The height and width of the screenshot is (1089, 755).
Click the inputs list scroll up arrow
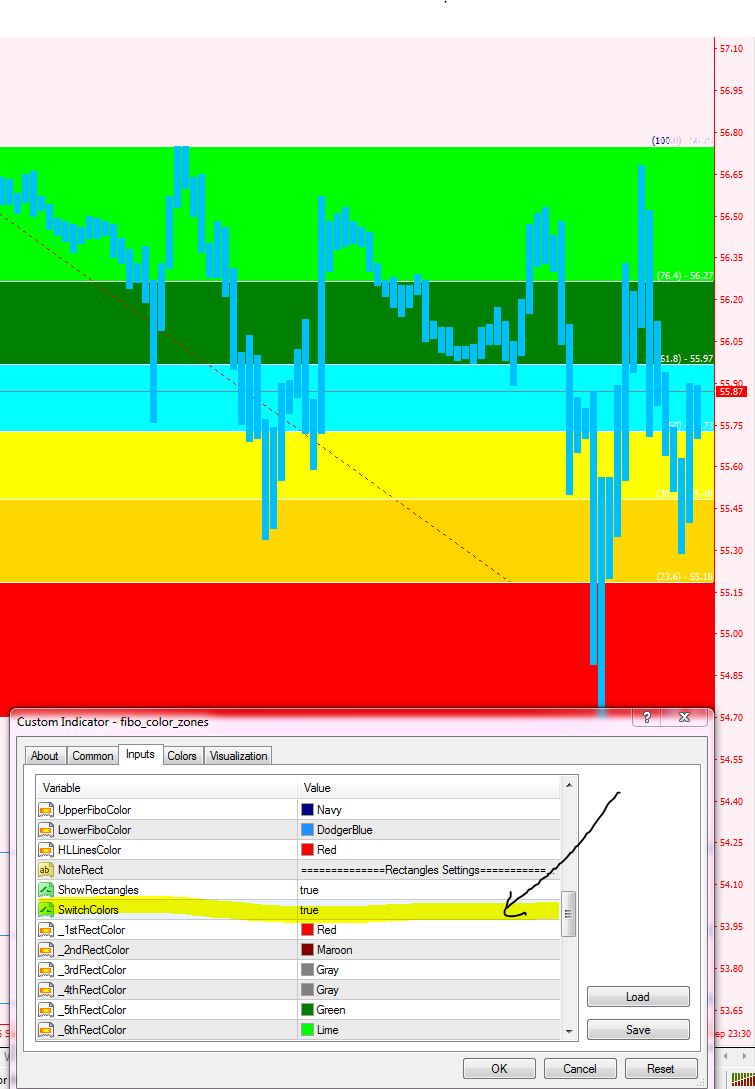tap(569, 785)
